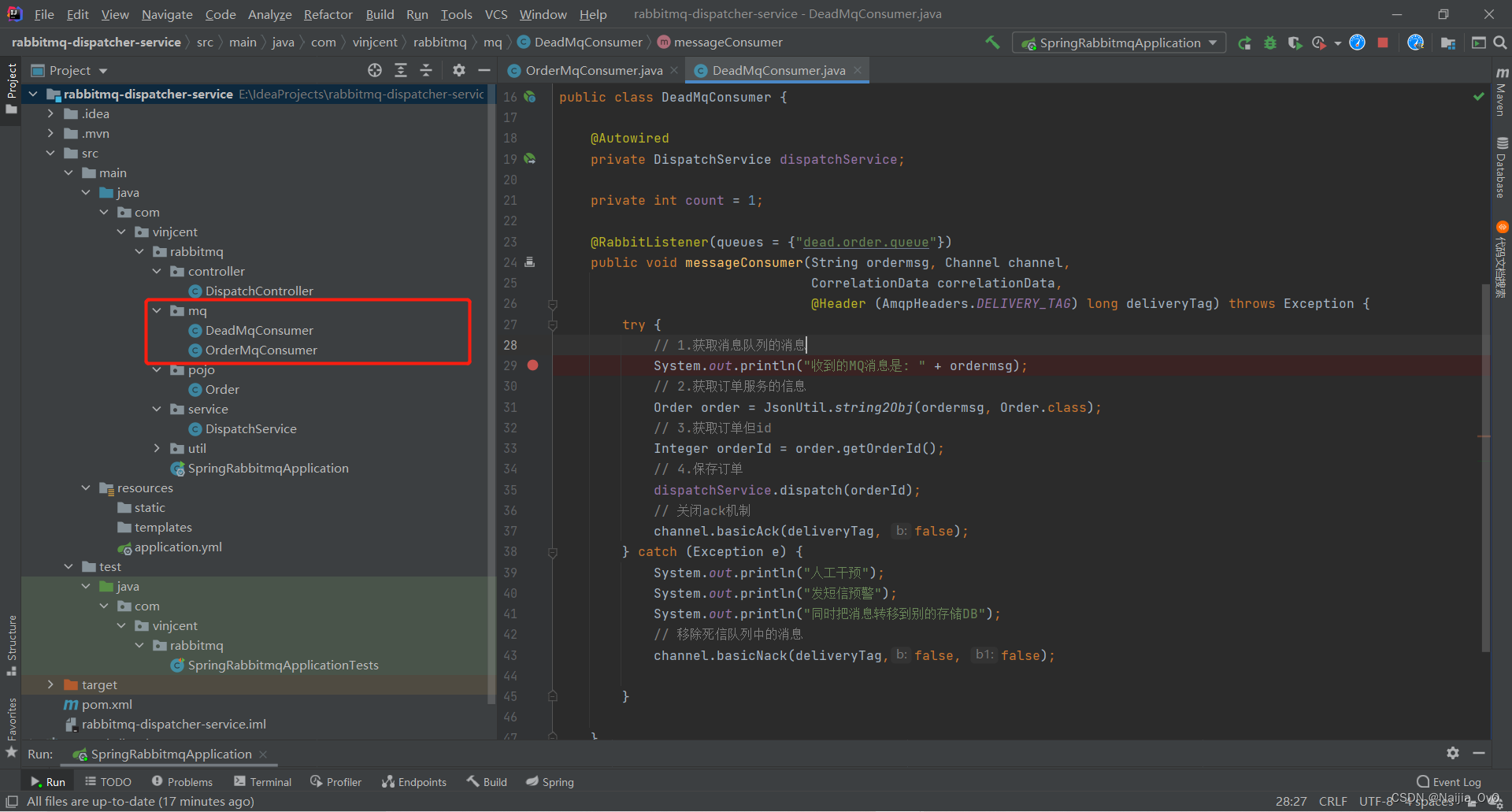Open Maven tool window sidebar
The image size is (1512, 812).
pos(1501,93)
